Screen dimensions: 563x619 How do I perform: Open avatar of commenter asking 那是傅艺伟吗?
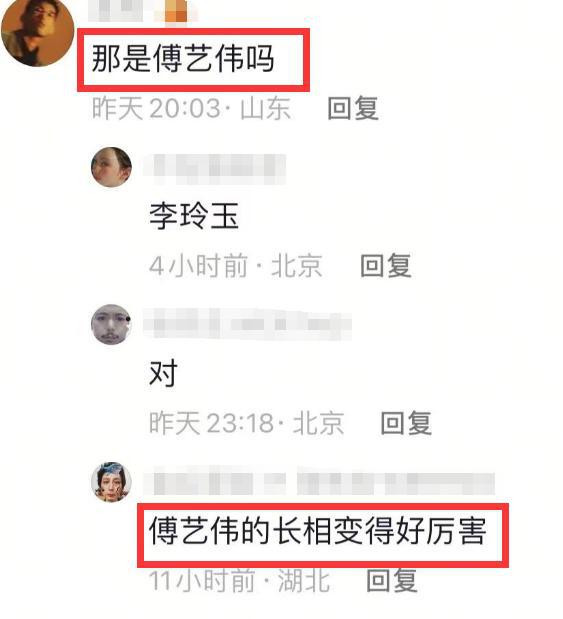(x=38, y=32)
